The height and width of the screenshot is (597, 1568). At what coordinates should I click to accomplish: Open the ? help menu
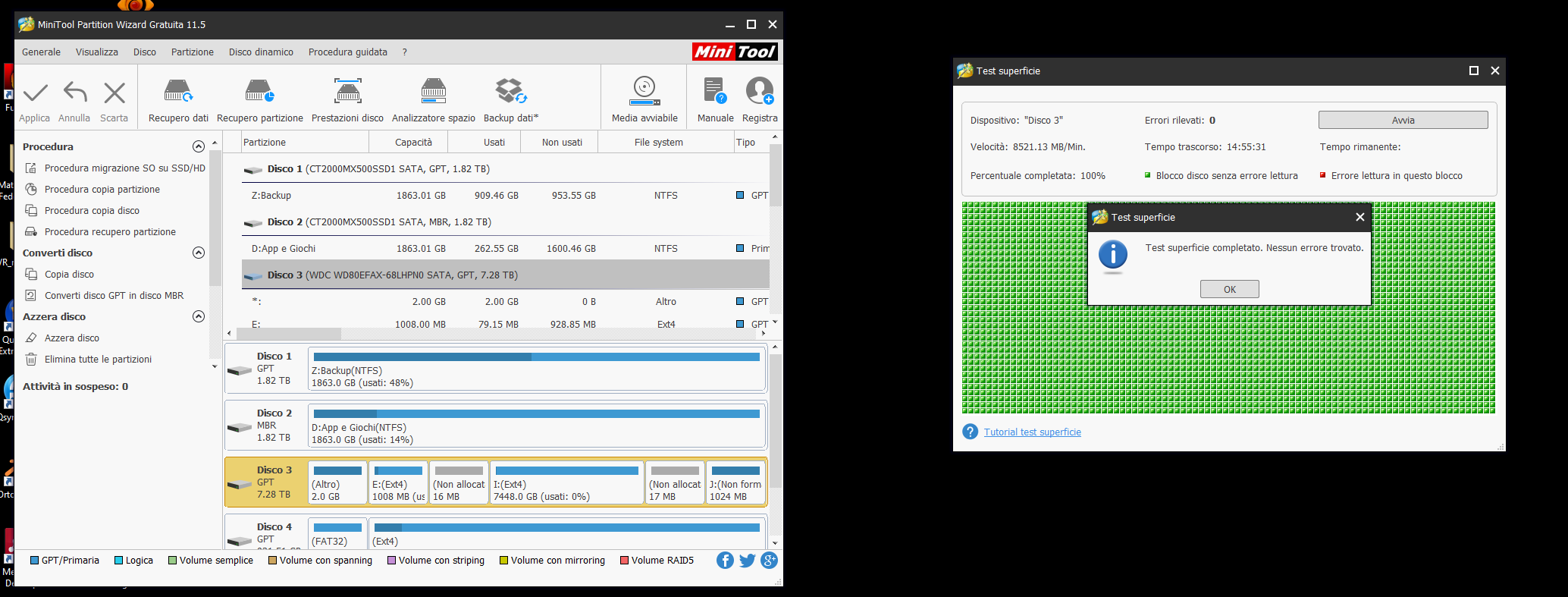(405, 52)
